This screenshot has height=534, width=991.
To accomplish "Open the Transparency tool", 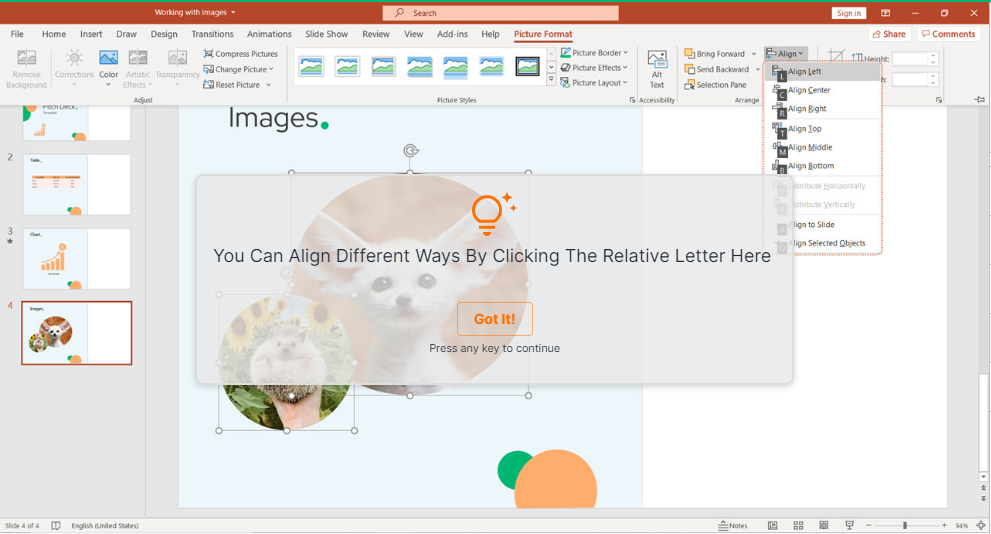I will pos(178,69).
